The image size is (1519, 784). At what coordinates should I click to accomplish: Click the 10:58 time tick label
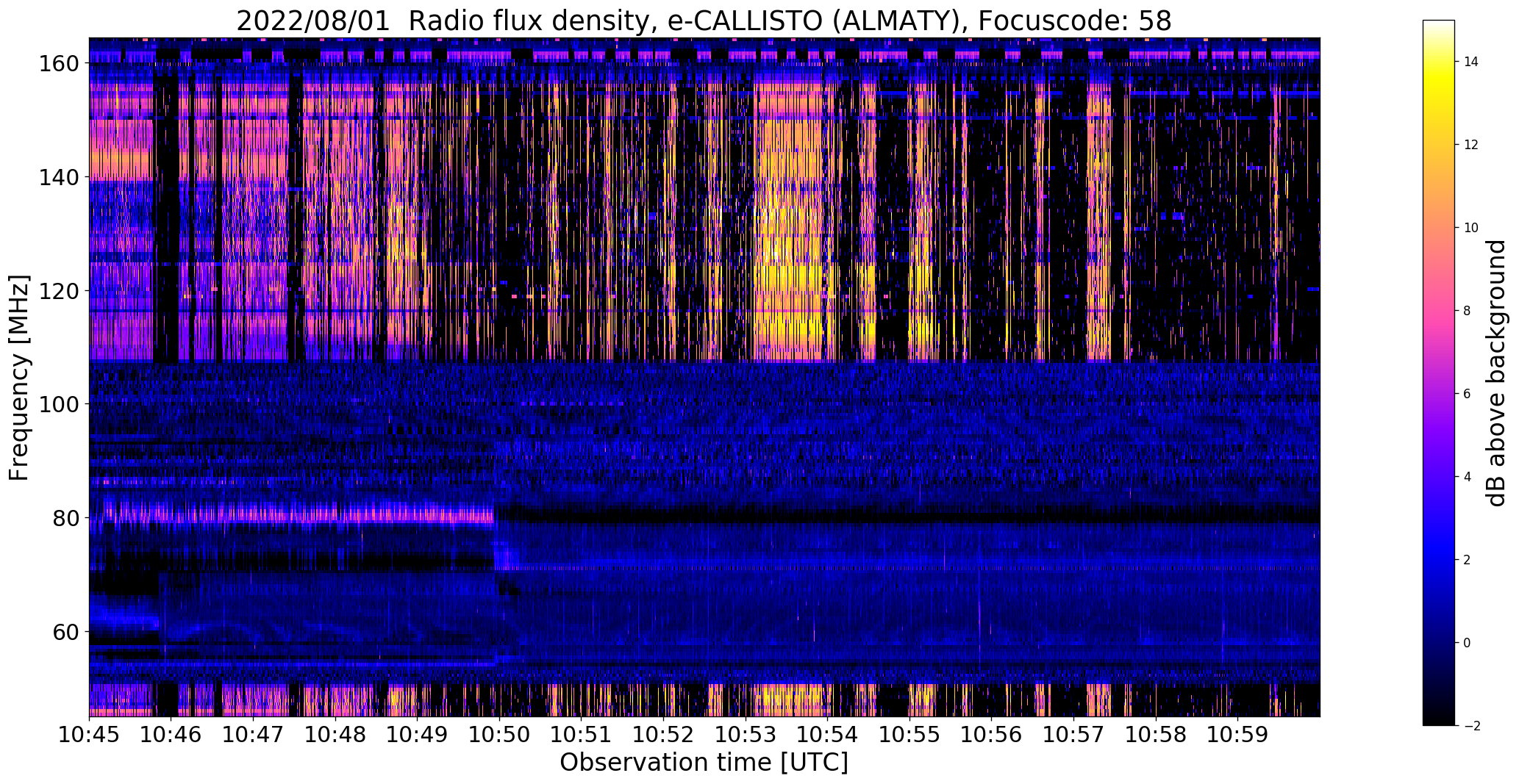(1155, 735)
